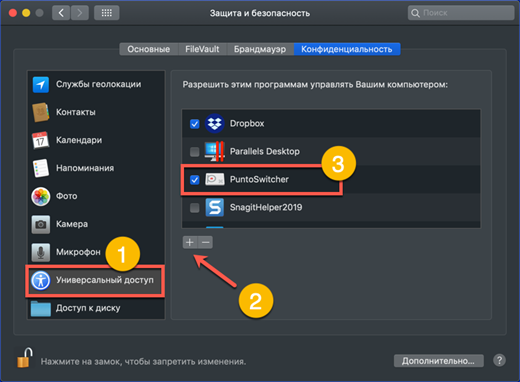Viewport: 520px width, 382px height.
Task: Check the SnagitHelper2019 checkbox
Action: coord(195,208)
